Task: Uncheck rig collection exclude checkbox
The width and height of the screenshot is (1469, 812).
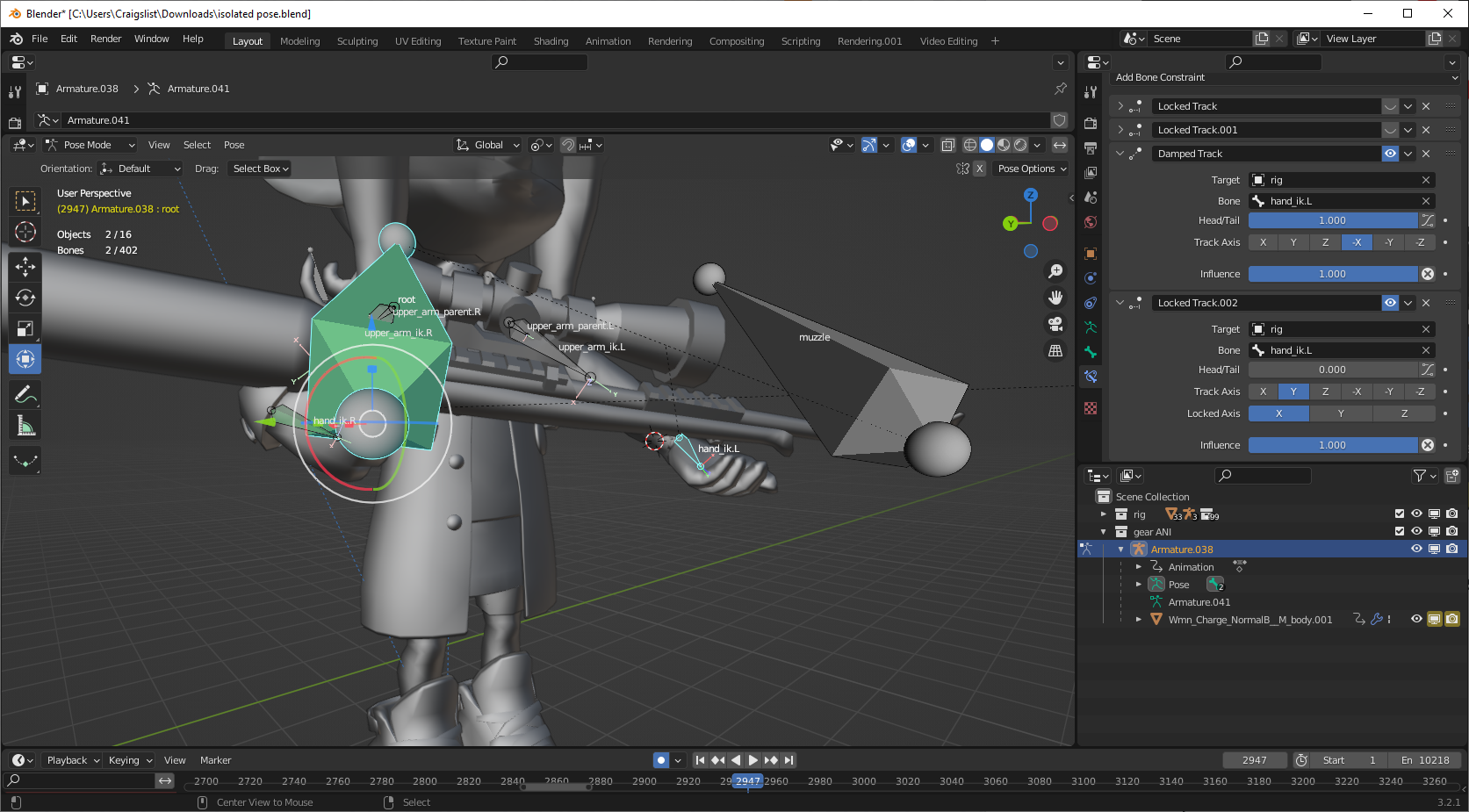Action: coord(1400,514)
